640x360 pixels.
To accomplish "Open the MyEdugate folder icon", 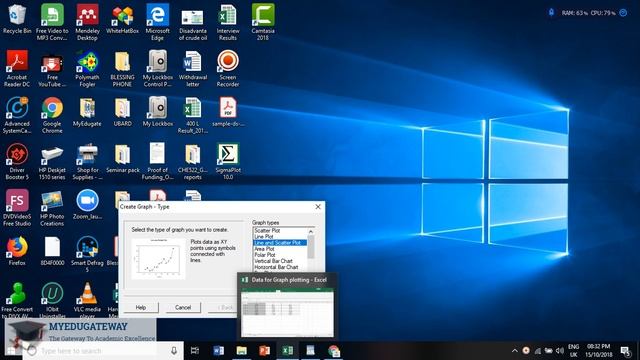I will pos(87,112).
